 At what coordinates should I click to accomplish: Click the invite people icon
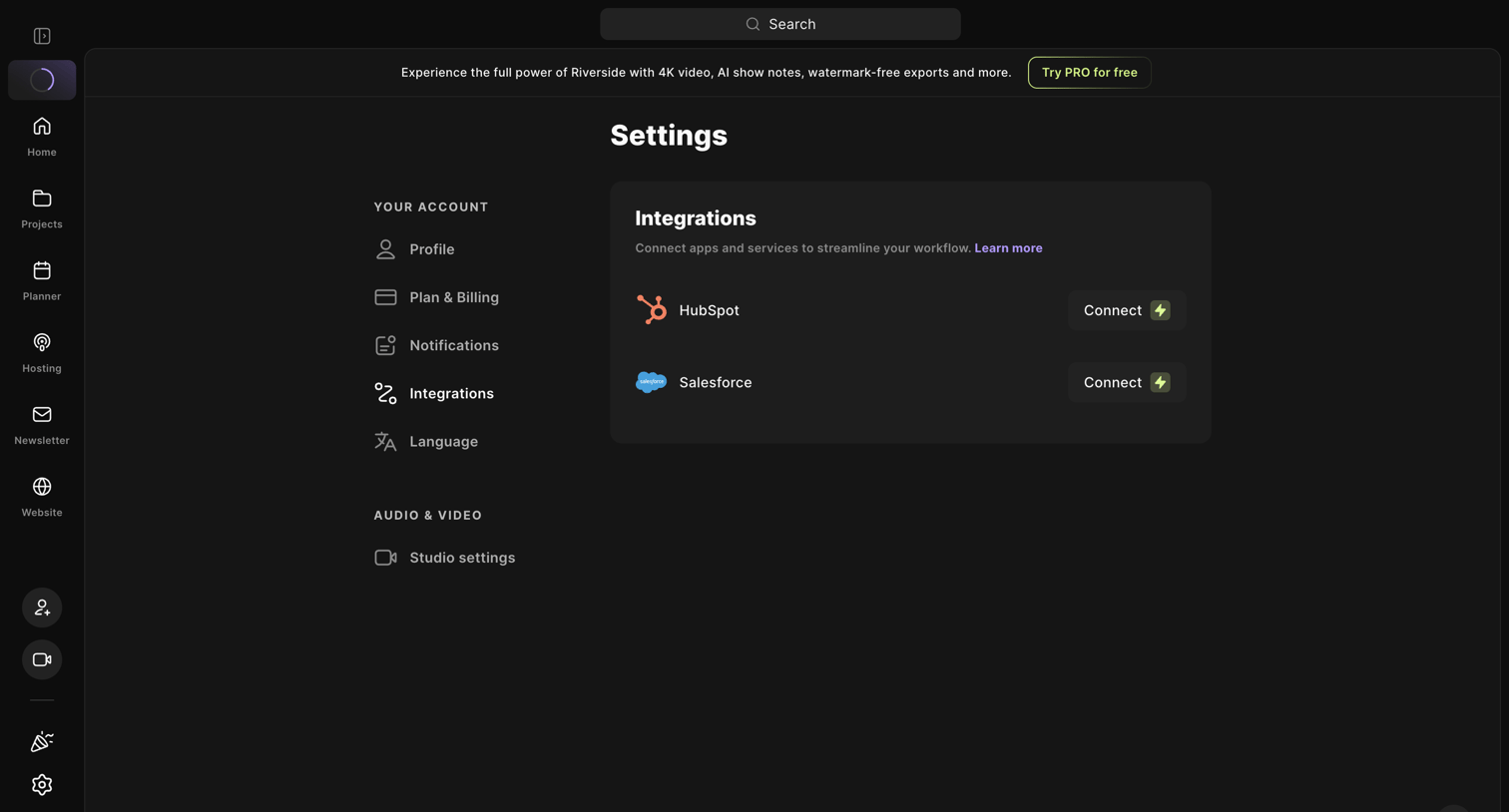(42, 608)
